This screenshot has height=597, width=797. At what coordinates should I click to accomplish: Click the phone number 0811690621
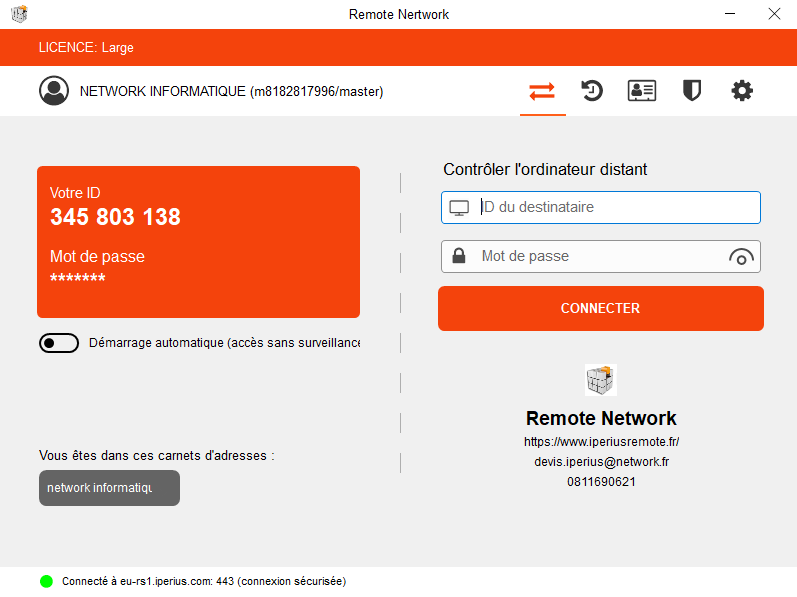click(x=601, y=482)
